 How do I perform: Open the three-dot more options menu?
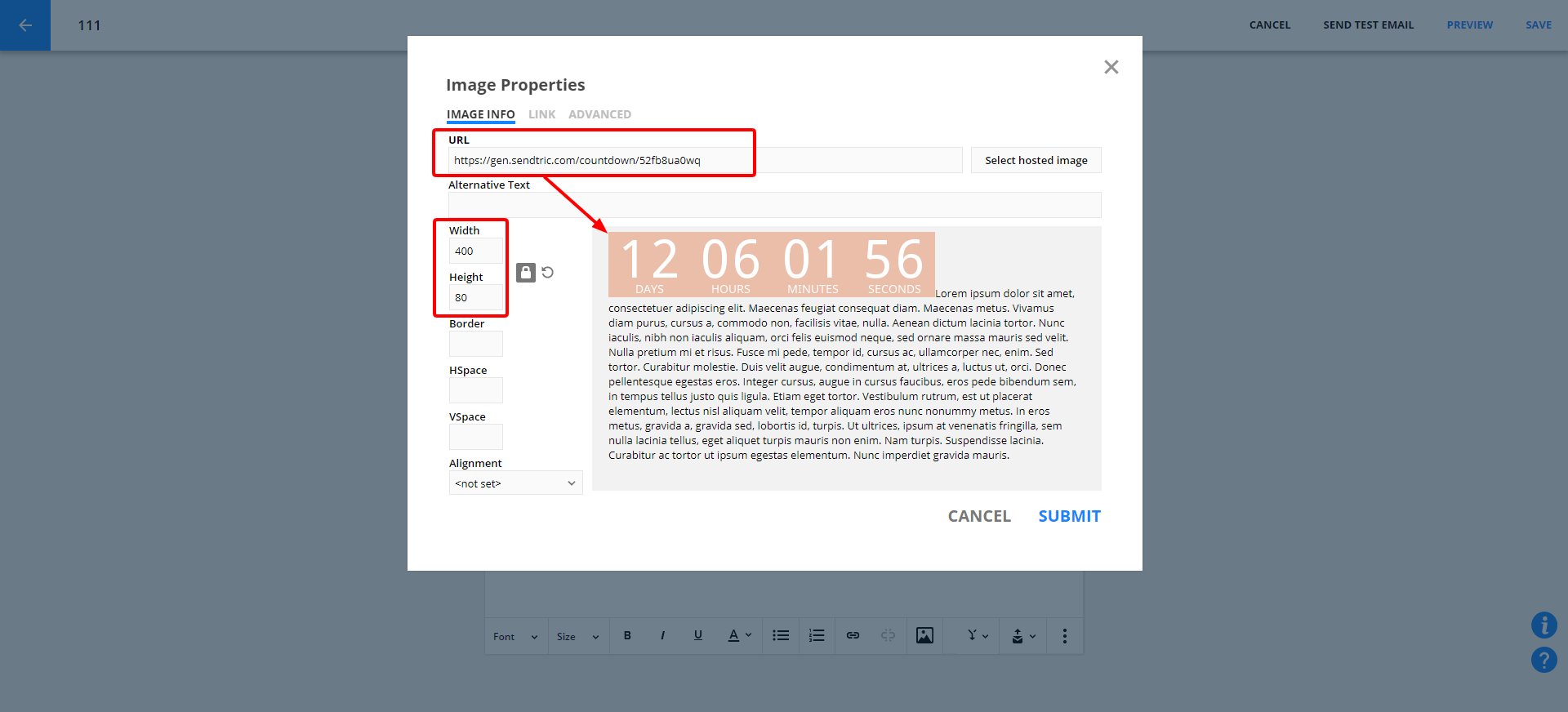coord(1064,635)
